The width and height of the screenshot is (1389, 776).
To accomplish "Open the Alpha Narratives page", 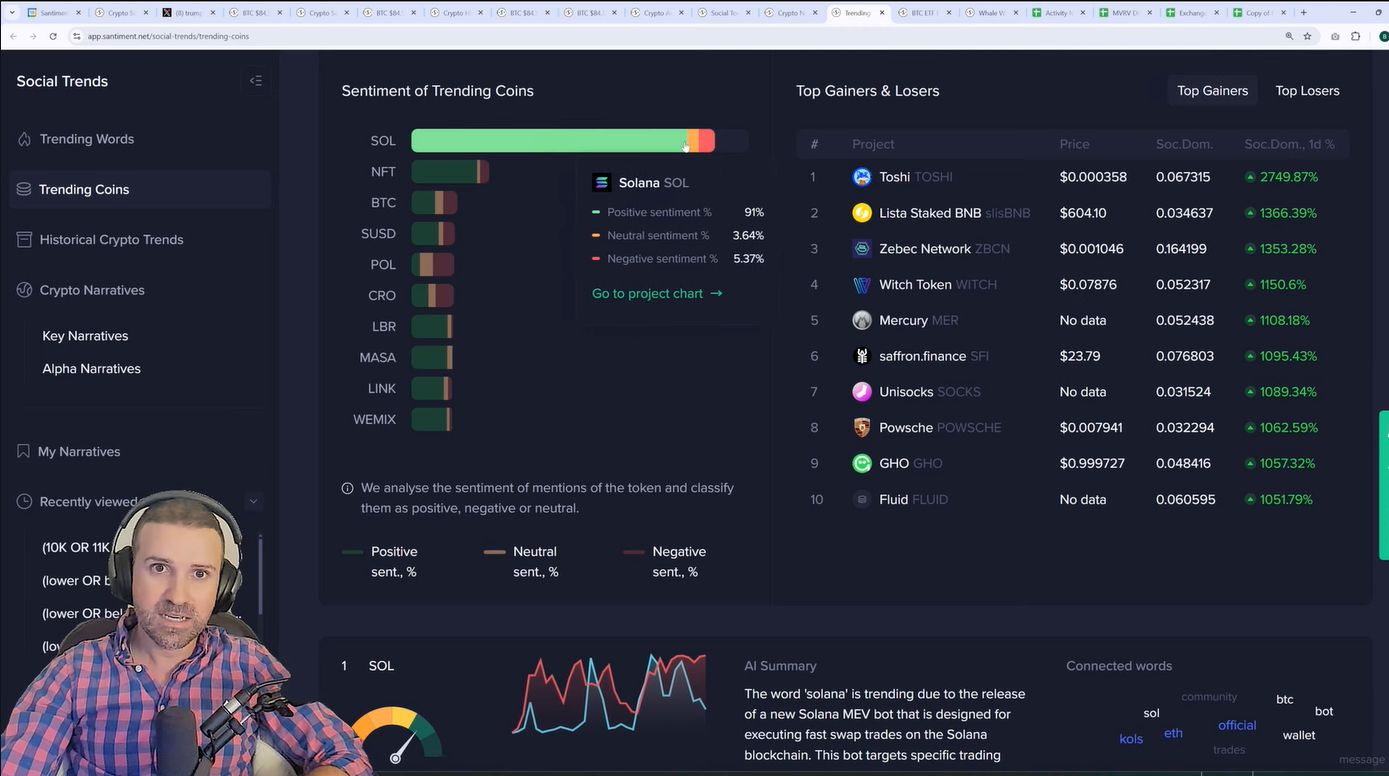I will pyautogui.click(x=91, y=369).
